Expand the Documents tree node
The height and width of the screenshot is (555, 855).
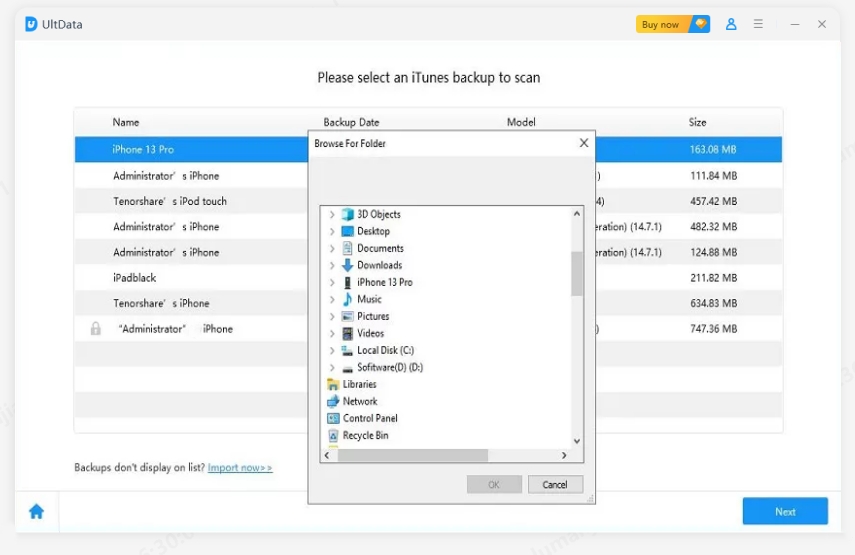click(332, 248)
